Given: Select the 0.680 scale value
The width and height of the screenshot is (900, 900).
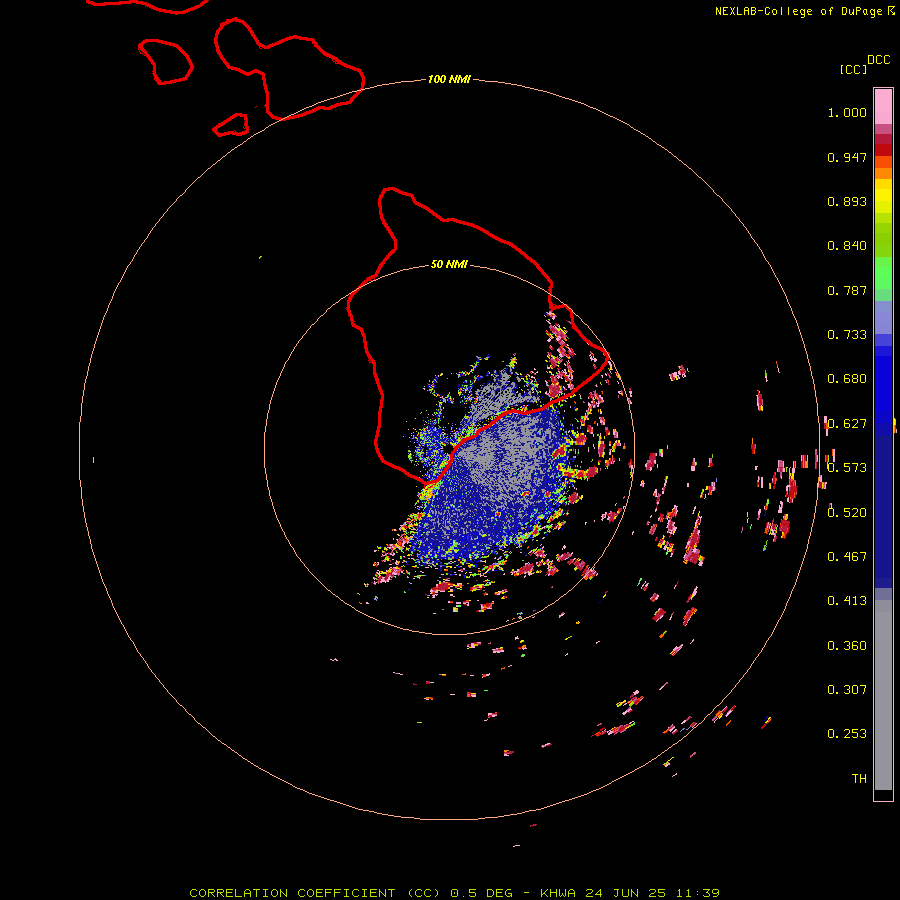Looking at the screenshot, I should click(x=847, y=379).
